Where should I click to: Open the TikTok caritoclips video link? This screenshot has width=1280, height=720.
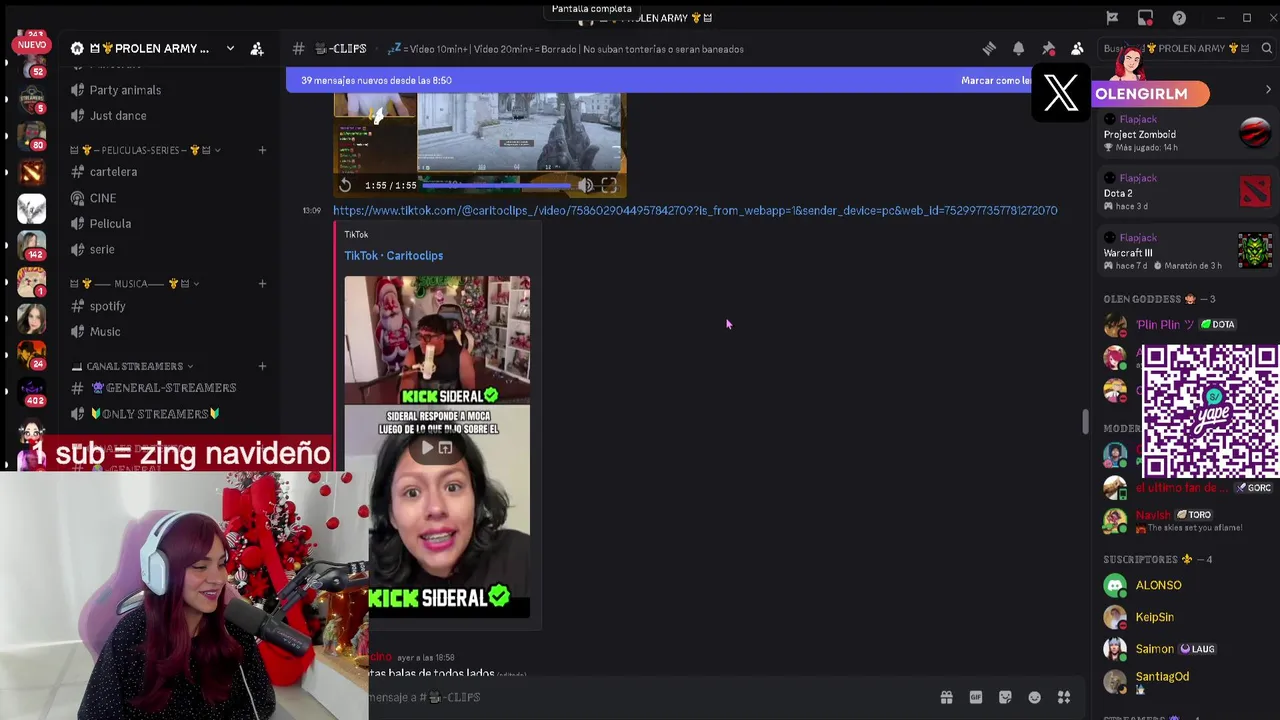click(695, 210)
